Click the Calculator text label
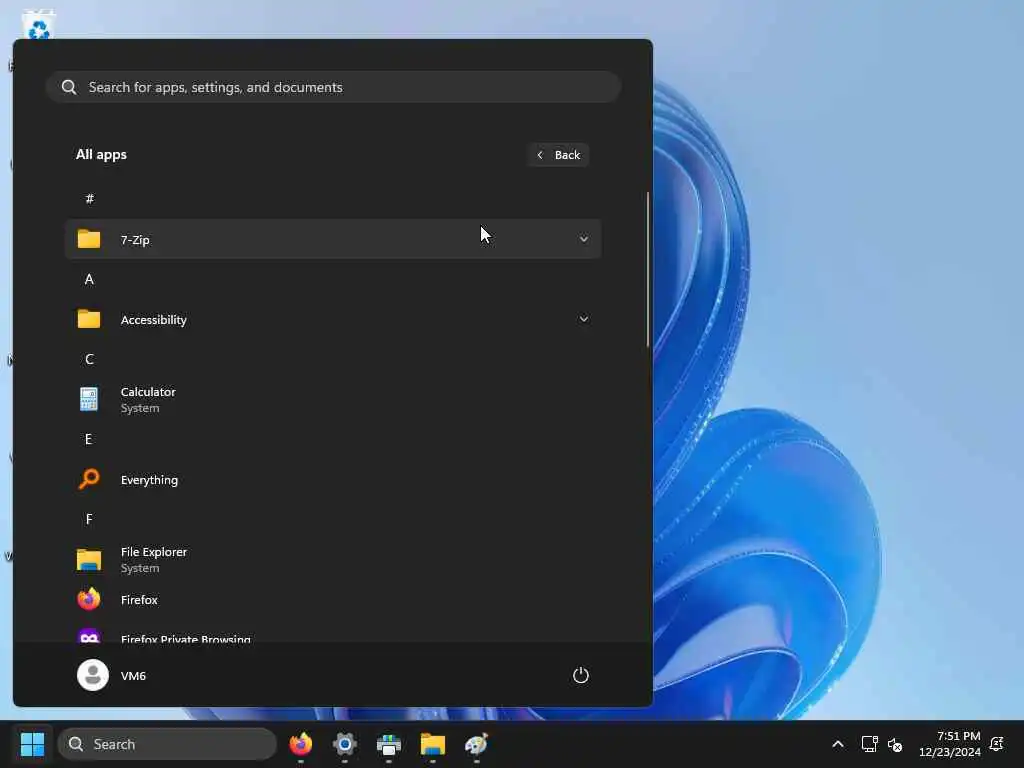 tap(148, 392)
